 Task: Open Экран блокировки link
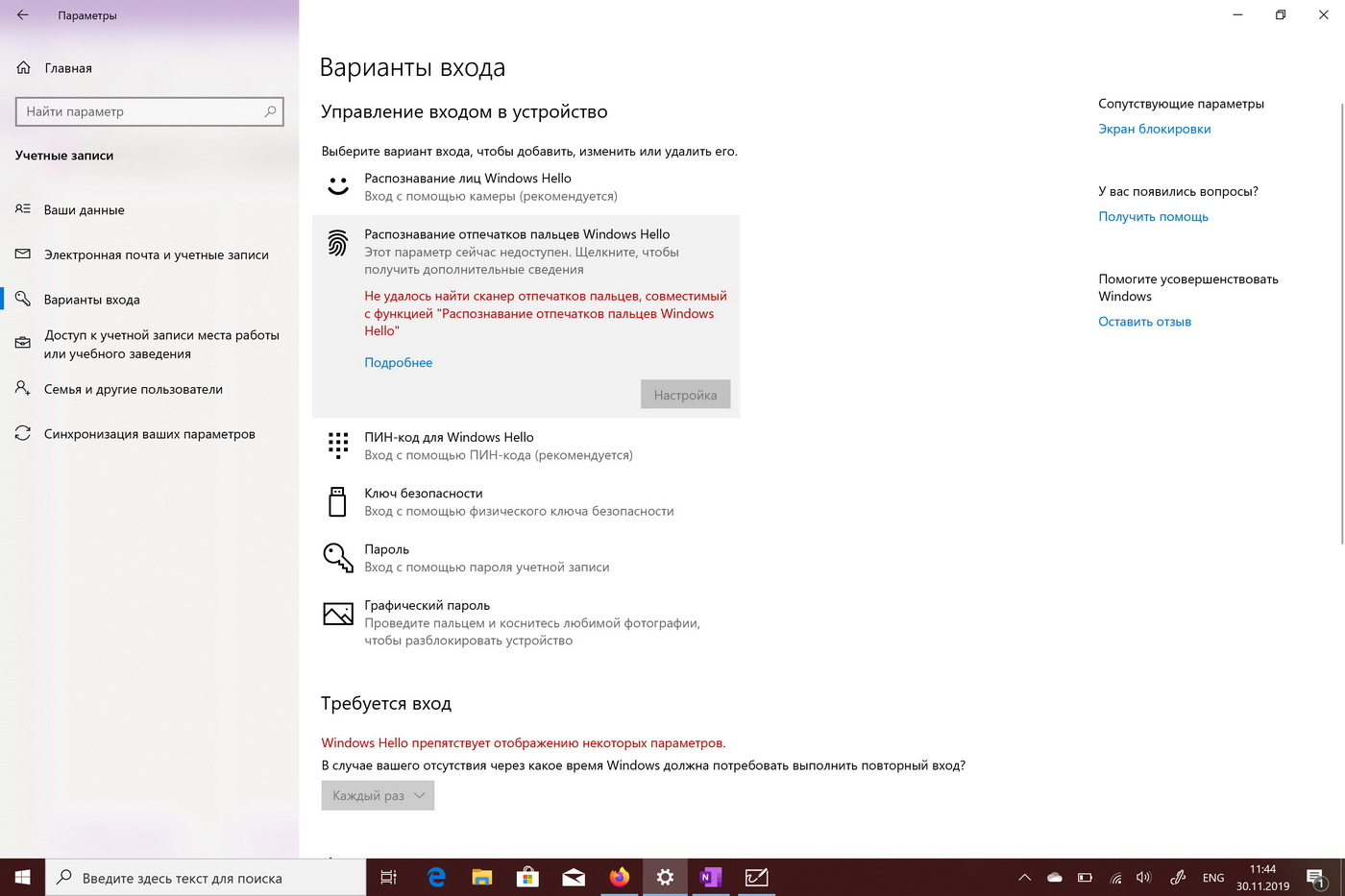point(1155,129)
